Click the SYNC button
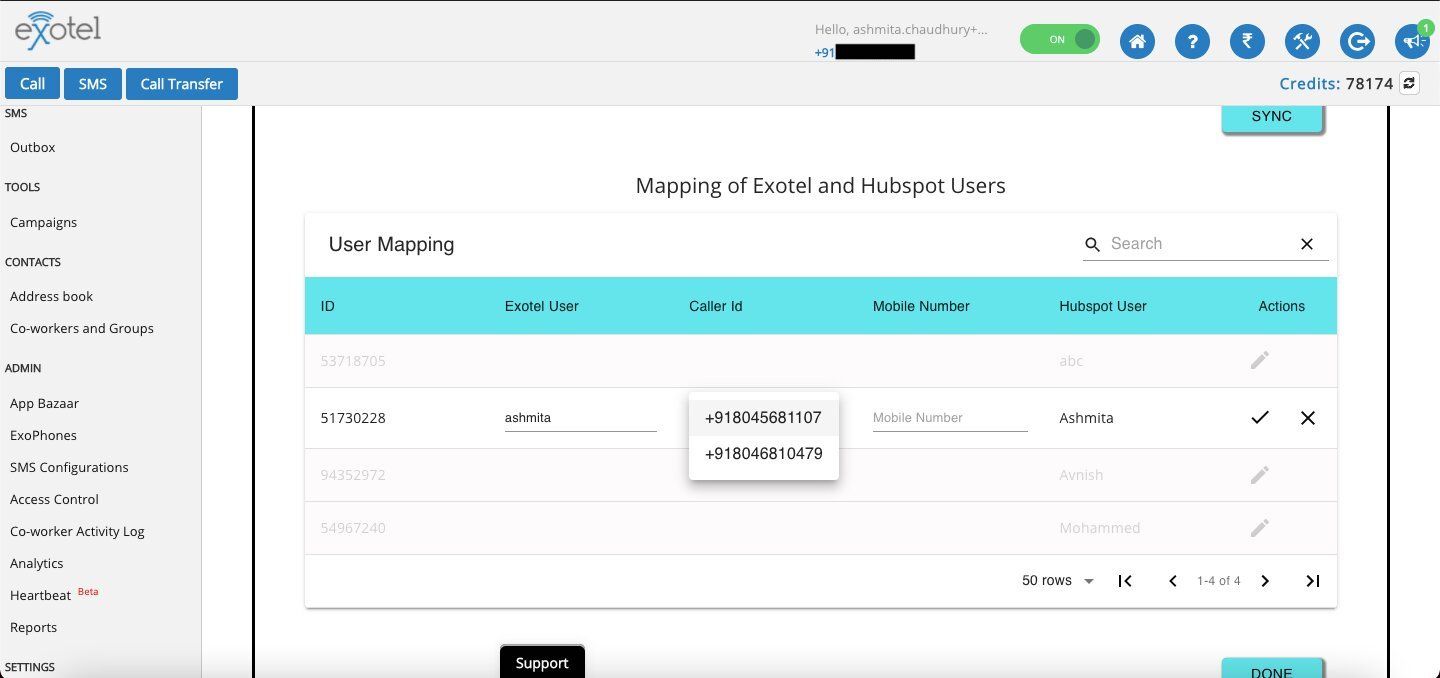Screen dimensions: 1440x678 coord(1272,117)
